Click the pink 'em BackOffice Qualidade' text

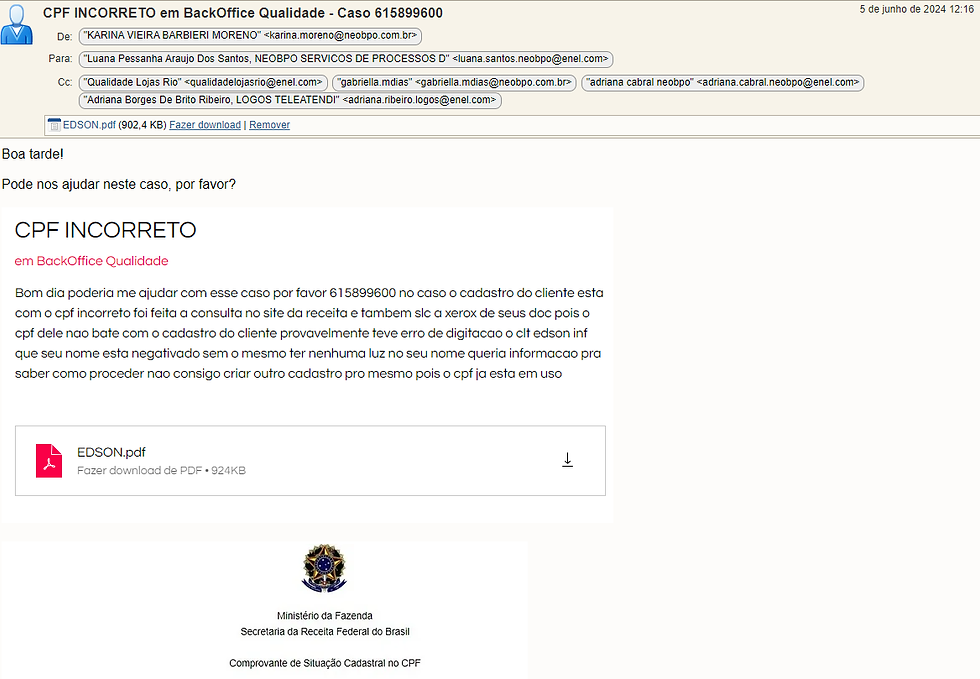91,261
